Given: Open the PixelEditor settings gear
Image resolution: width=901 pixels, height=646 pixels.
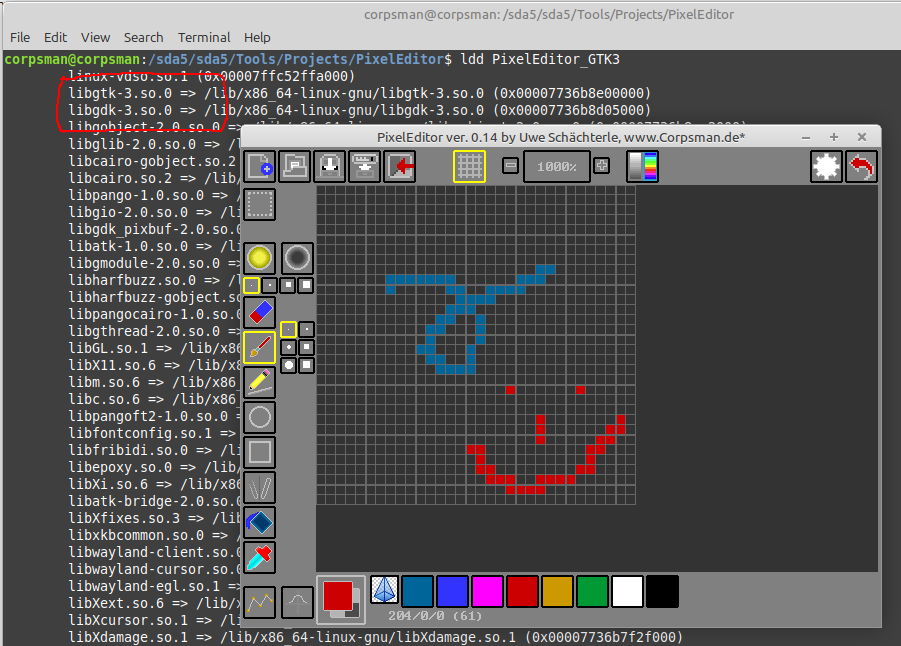Looking at the screenshot, I should pyautogui.click(x=826, y=166).
